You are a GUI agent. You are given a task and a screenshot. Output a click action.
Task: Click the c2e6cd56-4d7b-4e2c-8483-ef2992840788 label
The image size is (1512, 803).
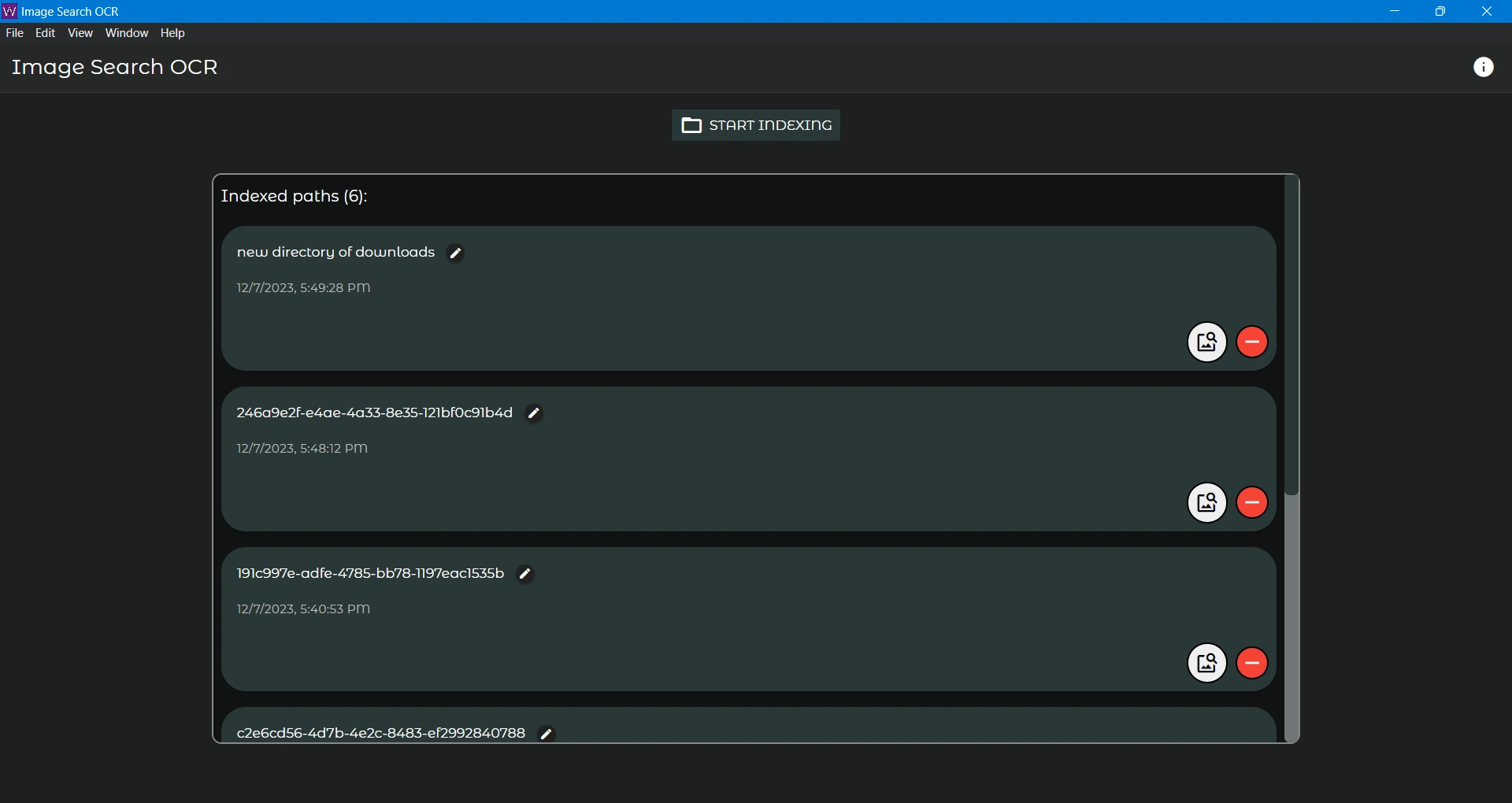(x=381, y=734)
